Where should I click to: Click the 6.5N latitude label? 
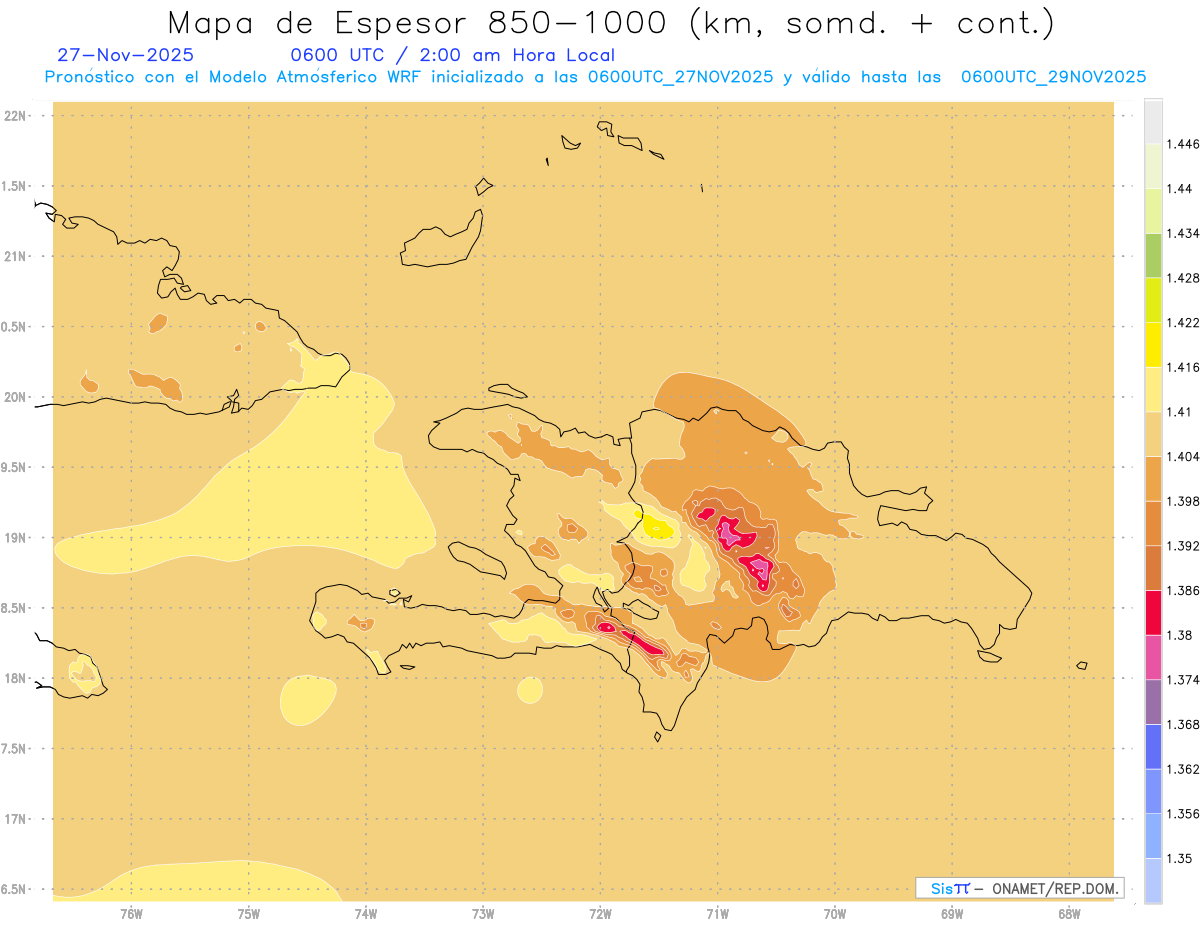click(x=15, y=889)
